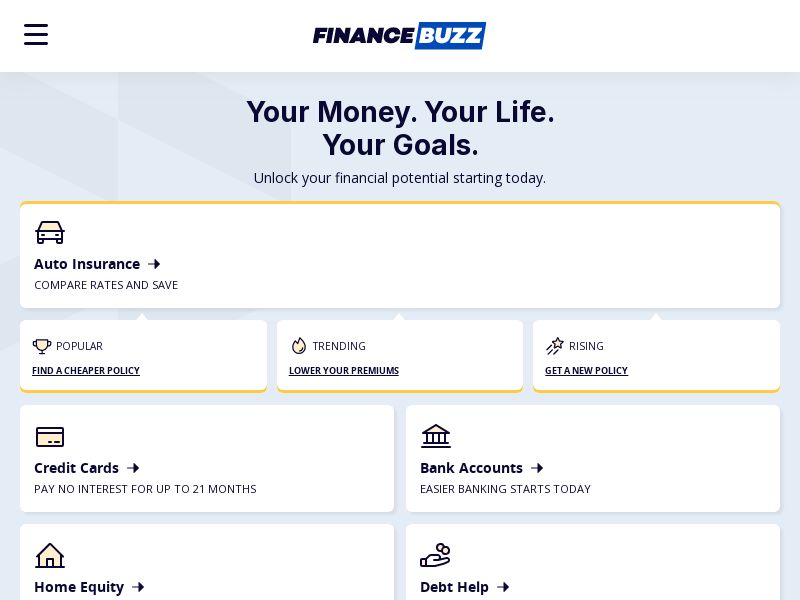The image size is (800, 600).
Task: Open the hamburger navigation menu
Action: coord(36,35)
